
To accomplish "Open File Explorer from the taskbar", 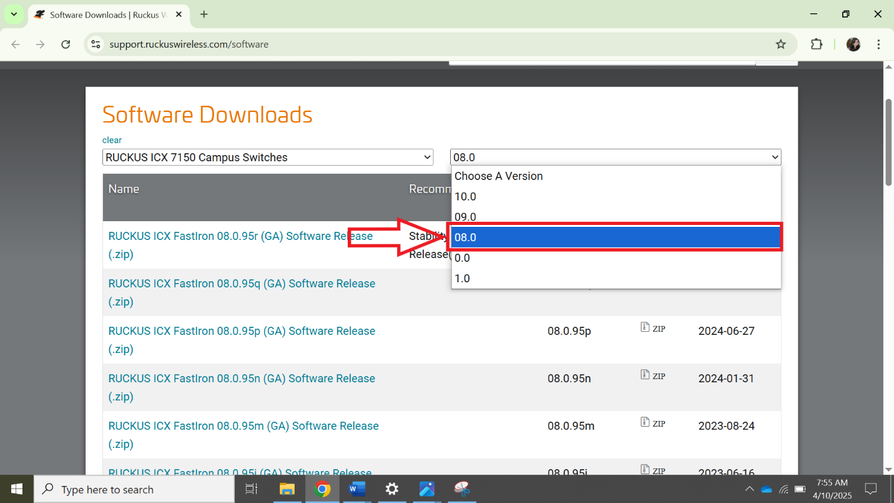I will tap(287, 489).
